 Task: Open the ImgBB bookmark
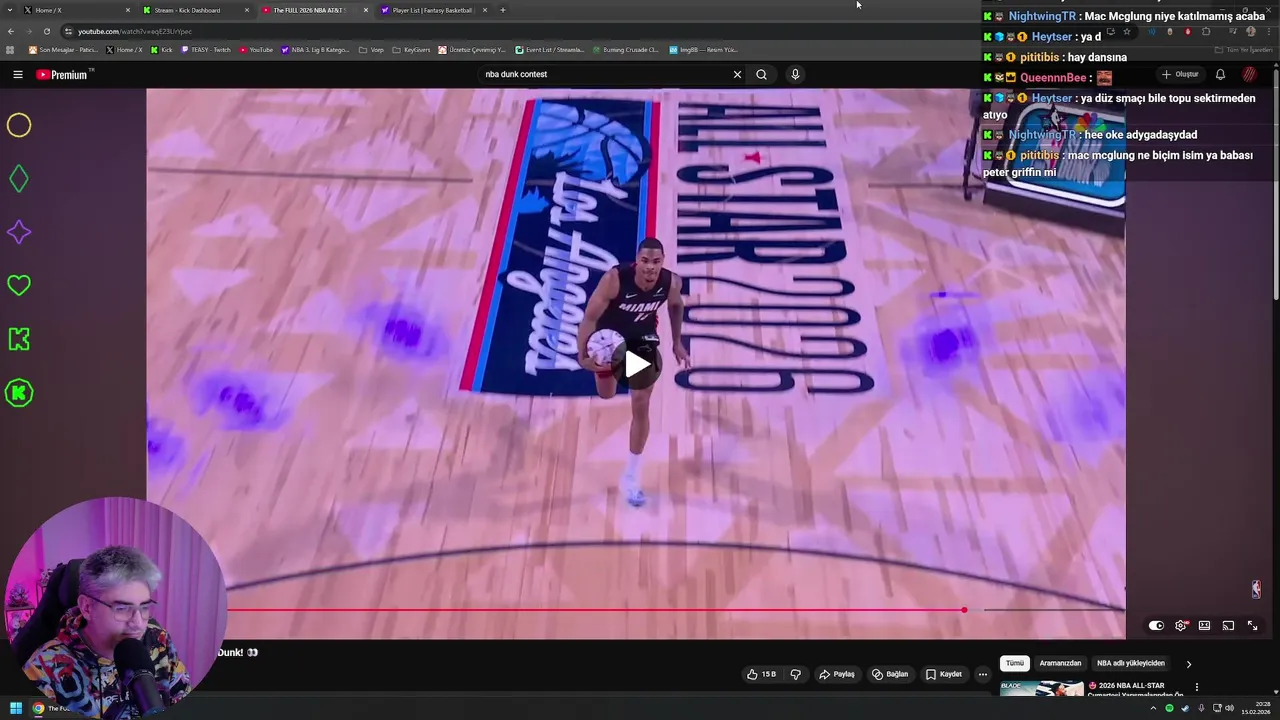[703, 50]
